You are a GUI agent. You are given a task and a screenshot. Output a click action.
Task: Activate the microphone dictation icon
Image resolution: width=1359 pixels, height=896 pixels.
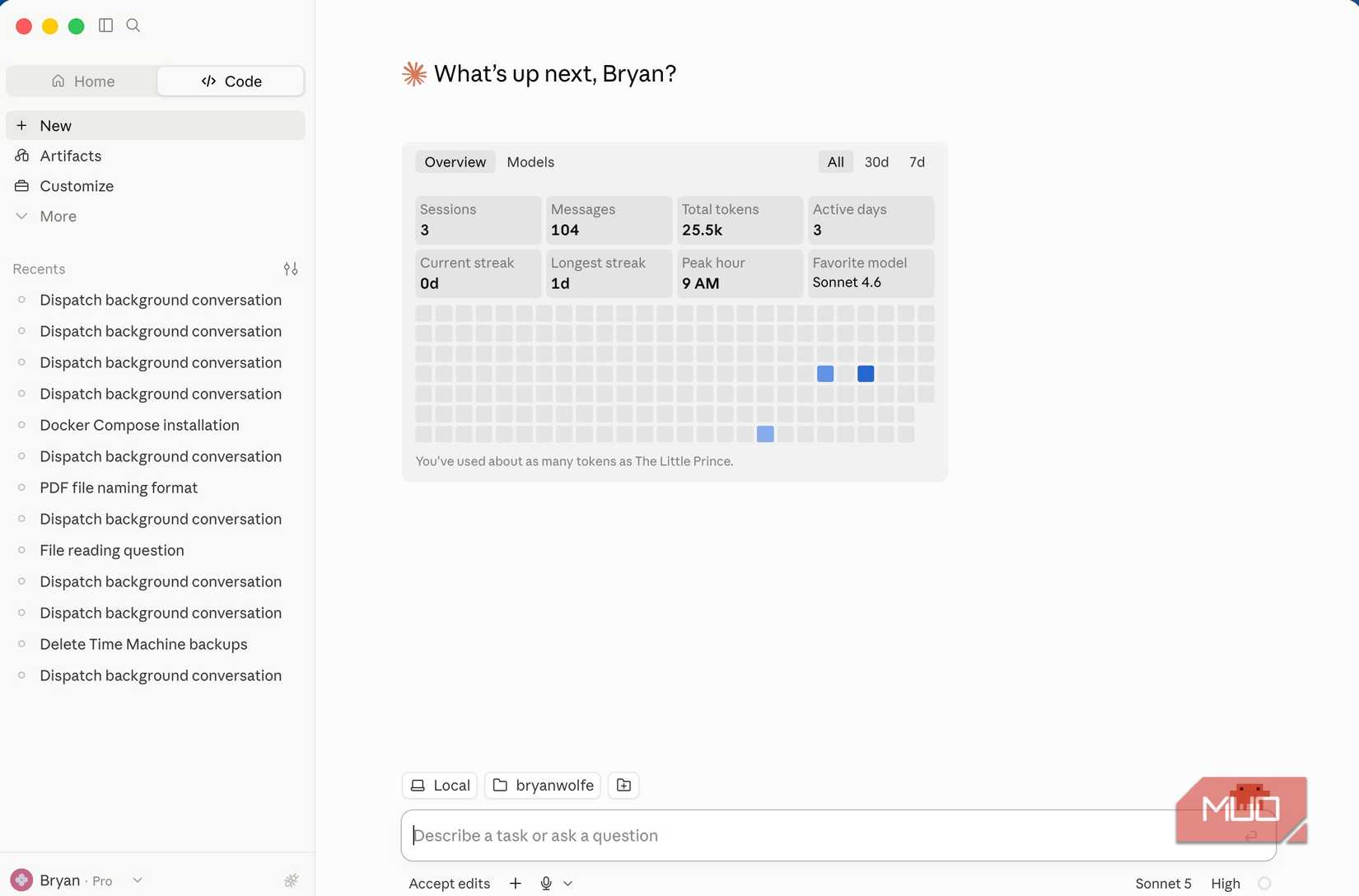(546, 883)
